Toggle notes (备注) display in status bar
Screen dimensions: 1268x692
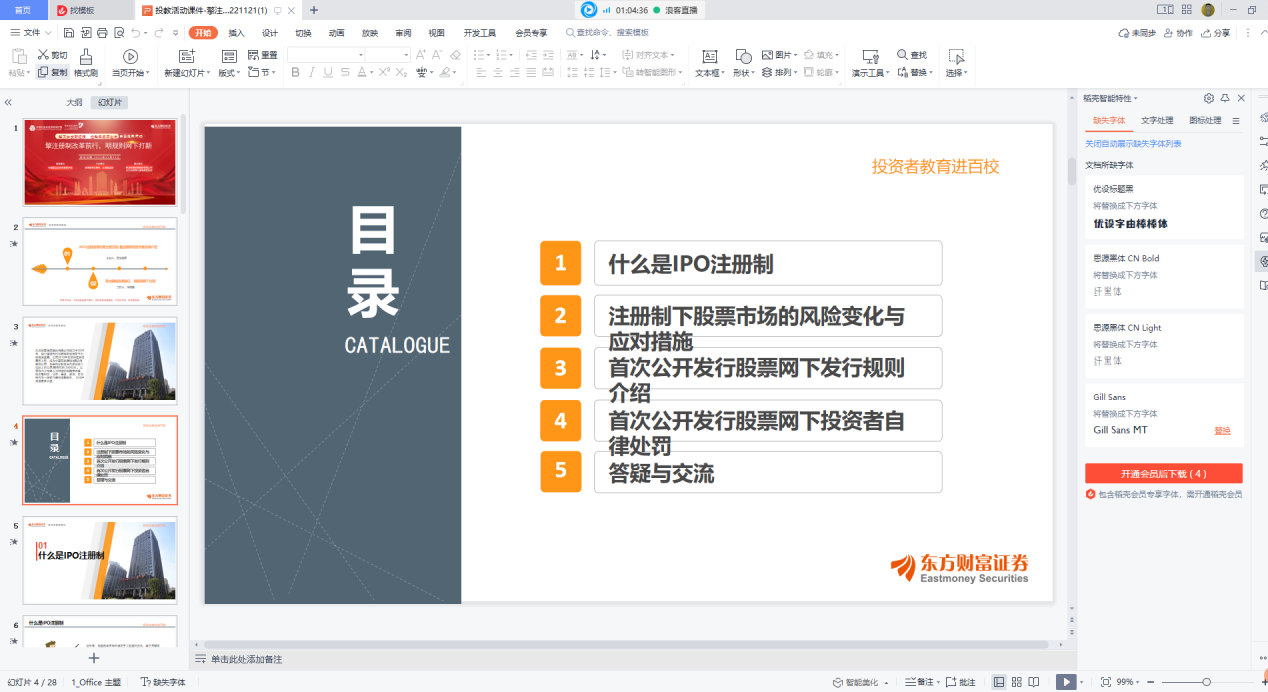[918, 682]
